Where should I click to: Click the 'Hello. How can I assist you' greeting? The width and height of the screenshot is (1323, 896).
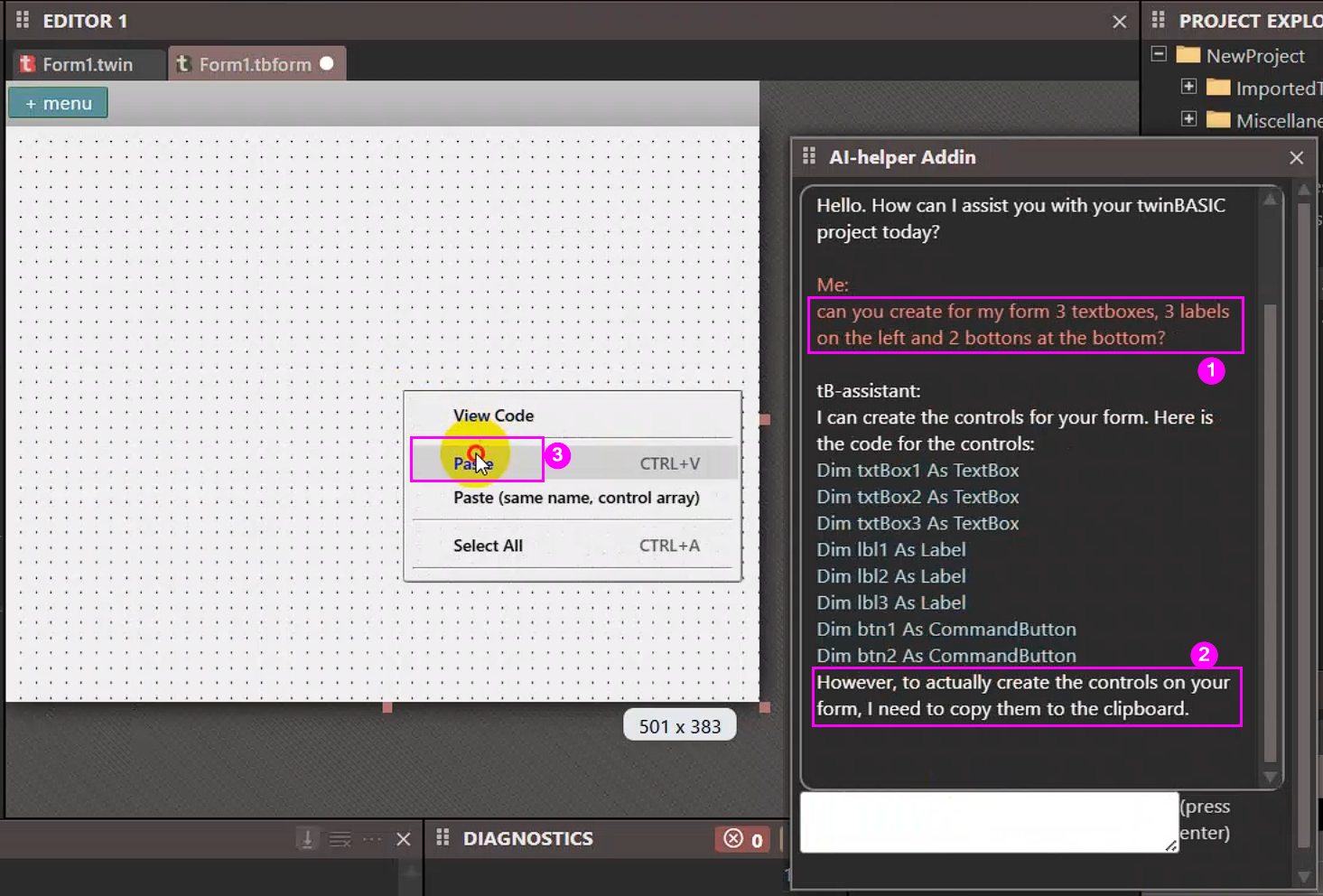tap(1020, 219)
